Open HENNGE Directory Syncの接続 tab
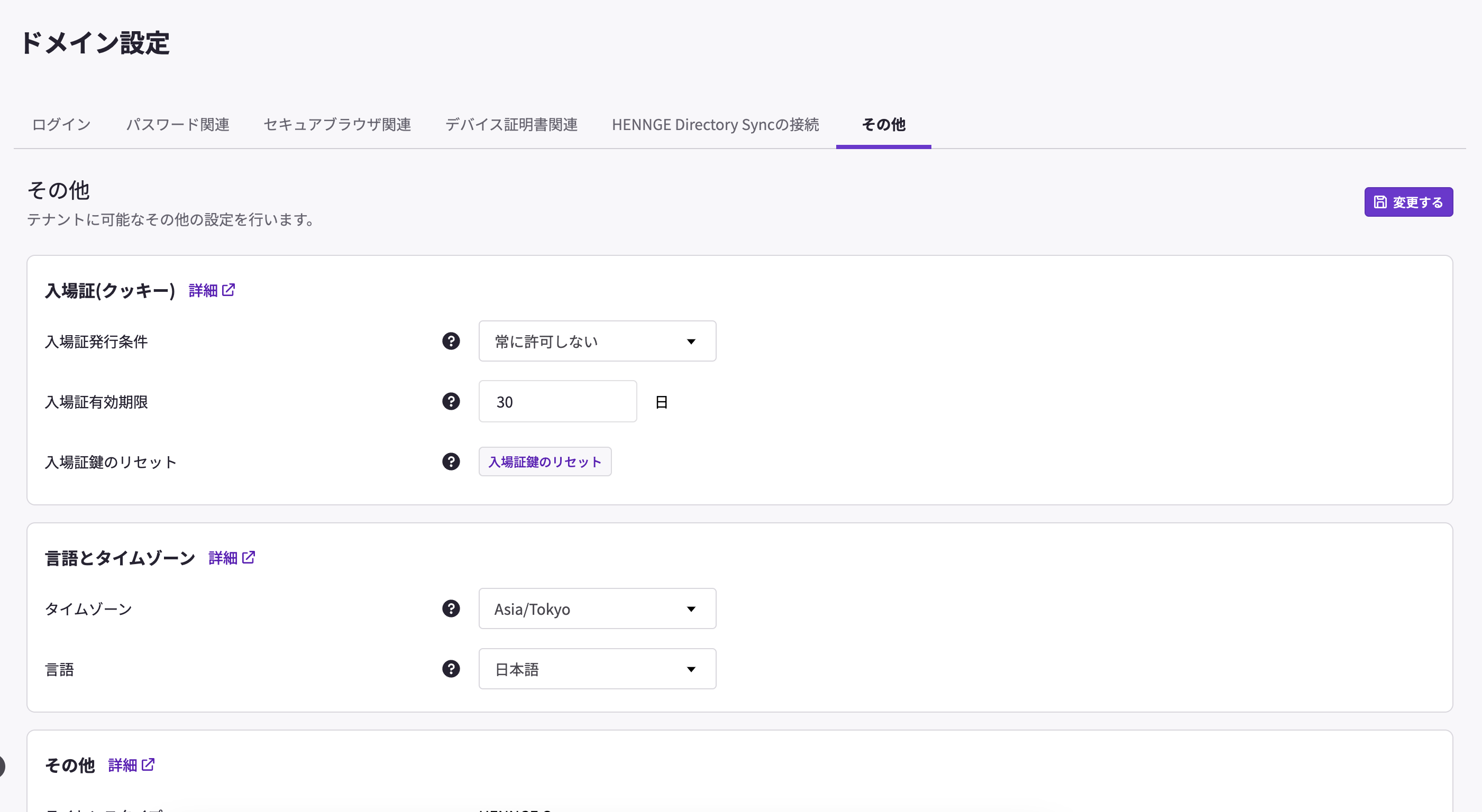The image size is (1482, 812). [715, 124]
